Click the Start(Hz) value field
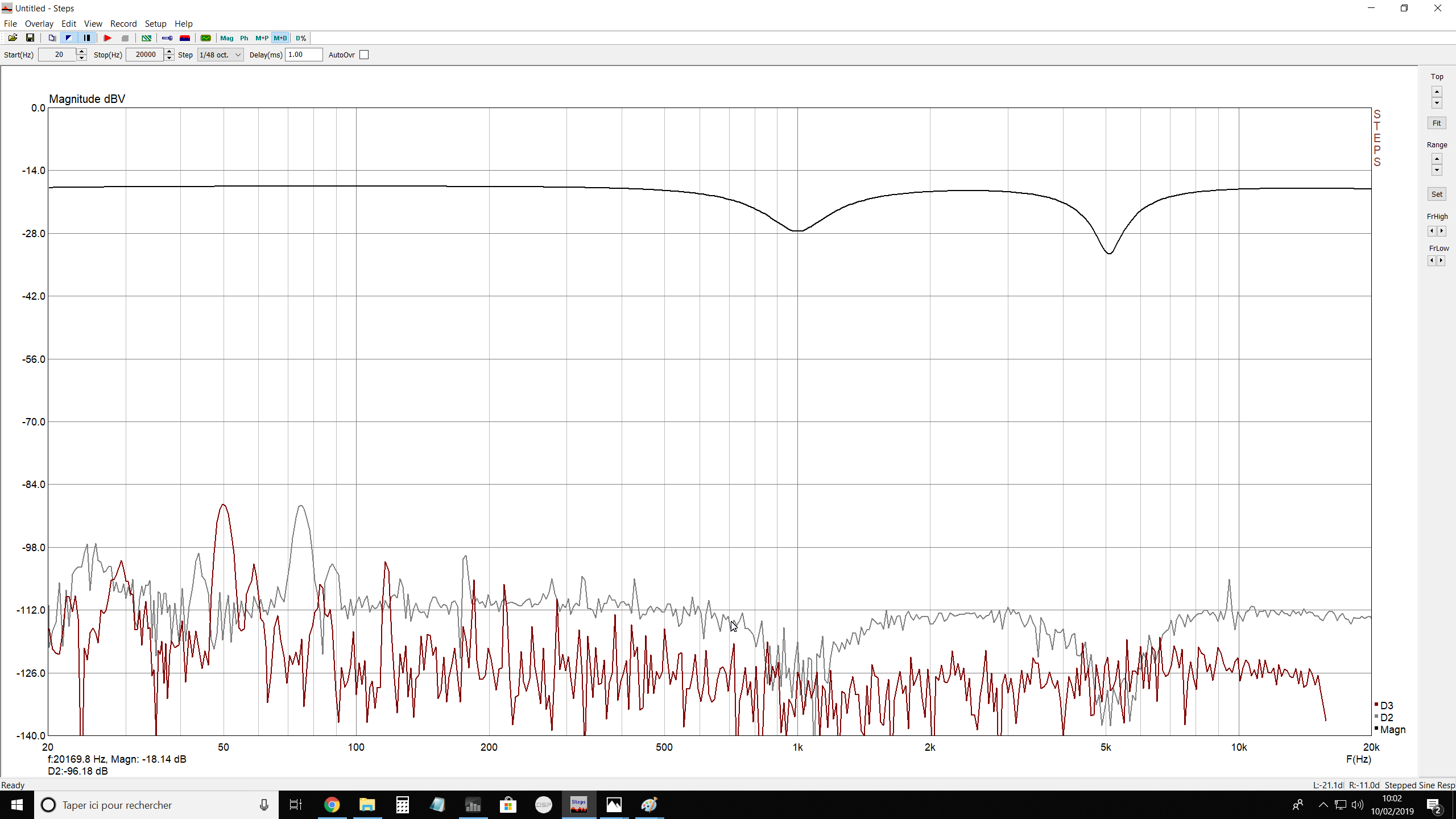This screenshot has height=819, width=1456. pyautogui.click(x=57, y=55)
